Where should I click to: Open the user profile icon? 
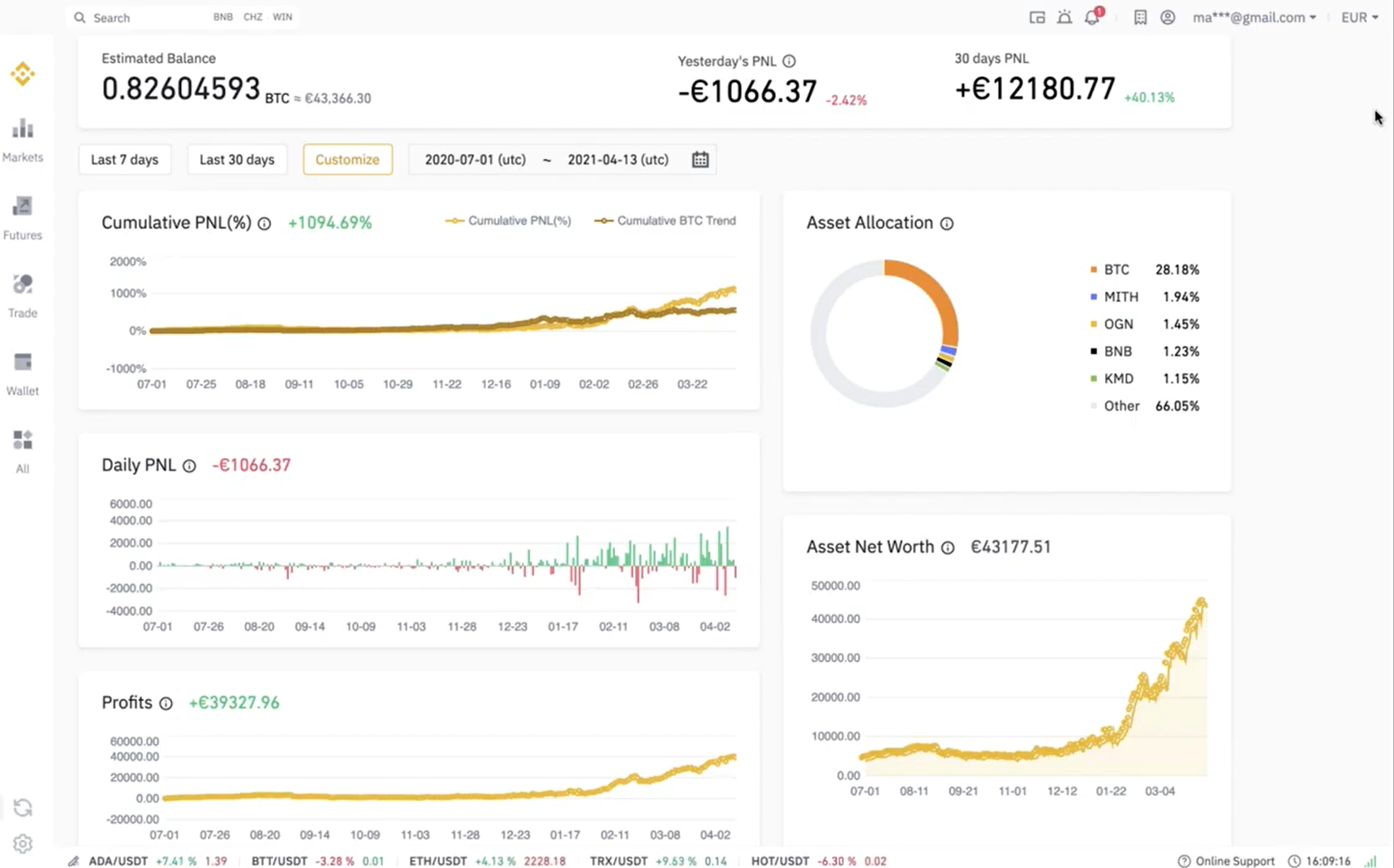pos(1167,17)
